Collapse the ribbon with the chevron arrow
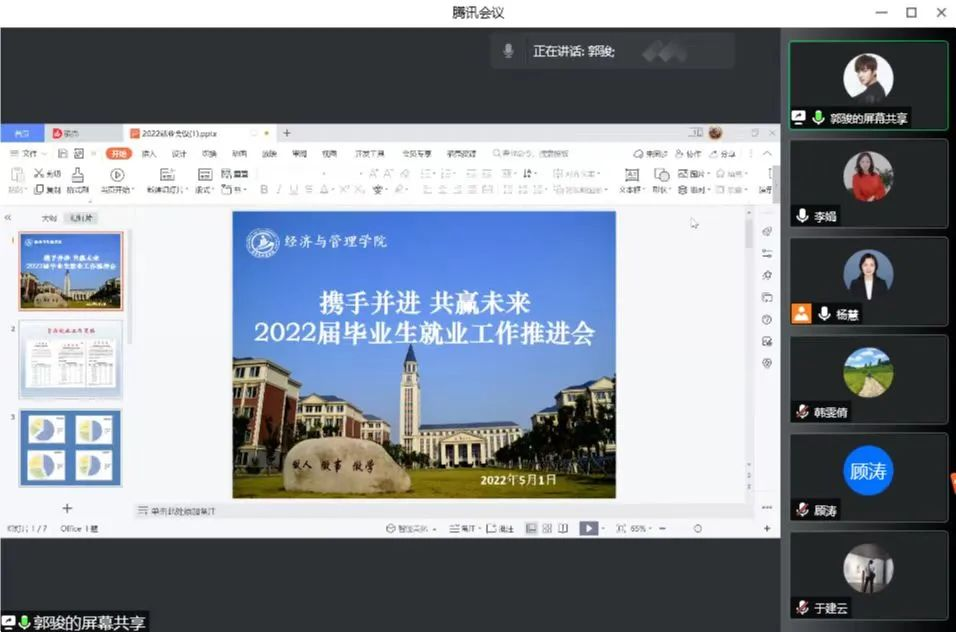This screenshot has height=632, width=956. (x=767, y=154)
